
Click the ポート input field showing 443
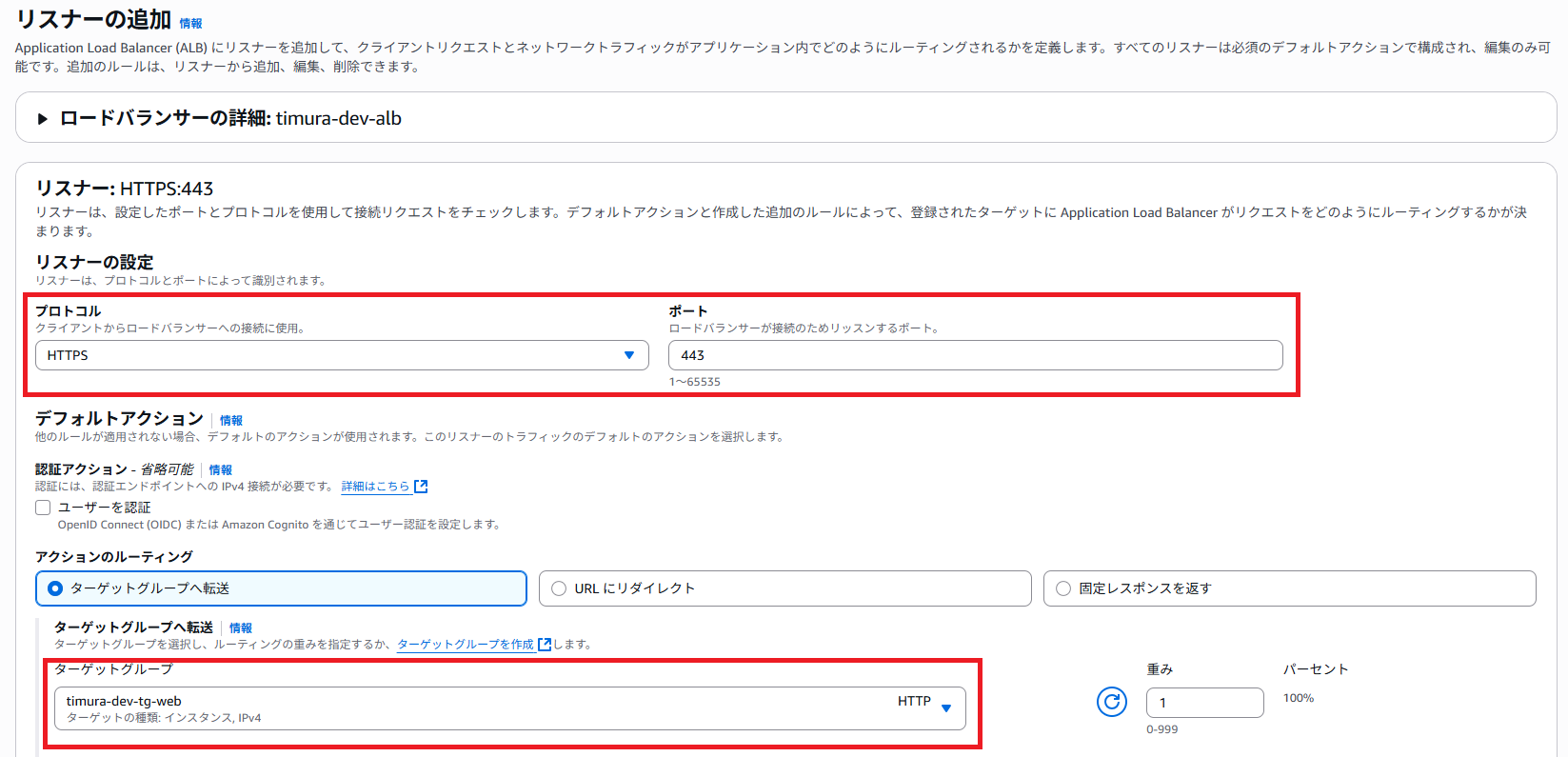coord(975,355)
